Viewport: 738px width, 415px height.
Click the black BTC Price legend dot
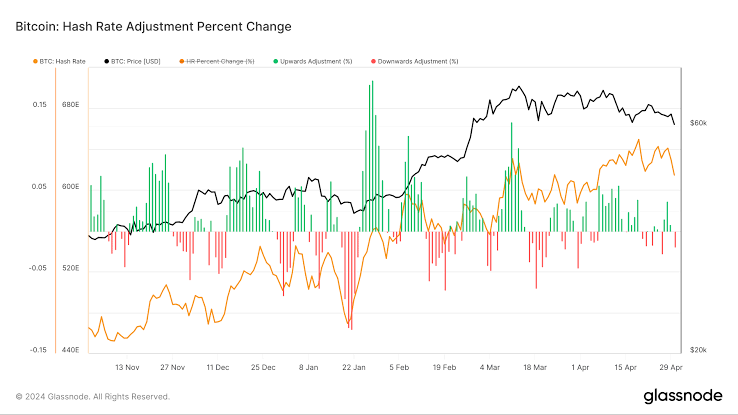coord(106,61)
